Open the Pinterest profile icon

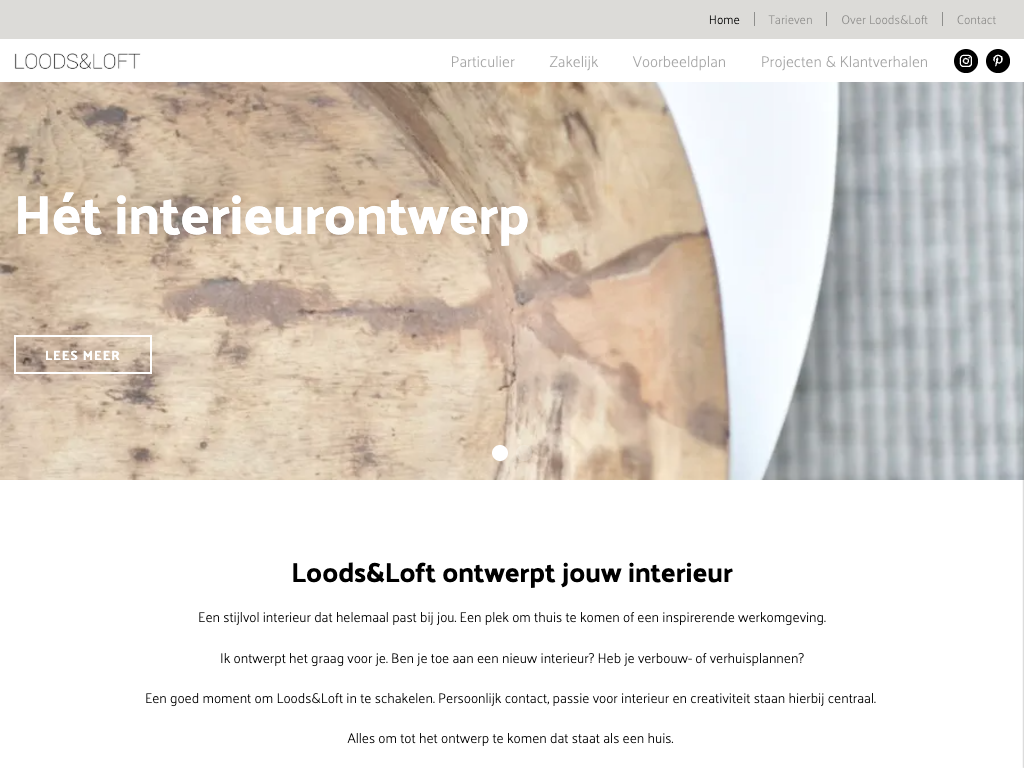point(997,61)
